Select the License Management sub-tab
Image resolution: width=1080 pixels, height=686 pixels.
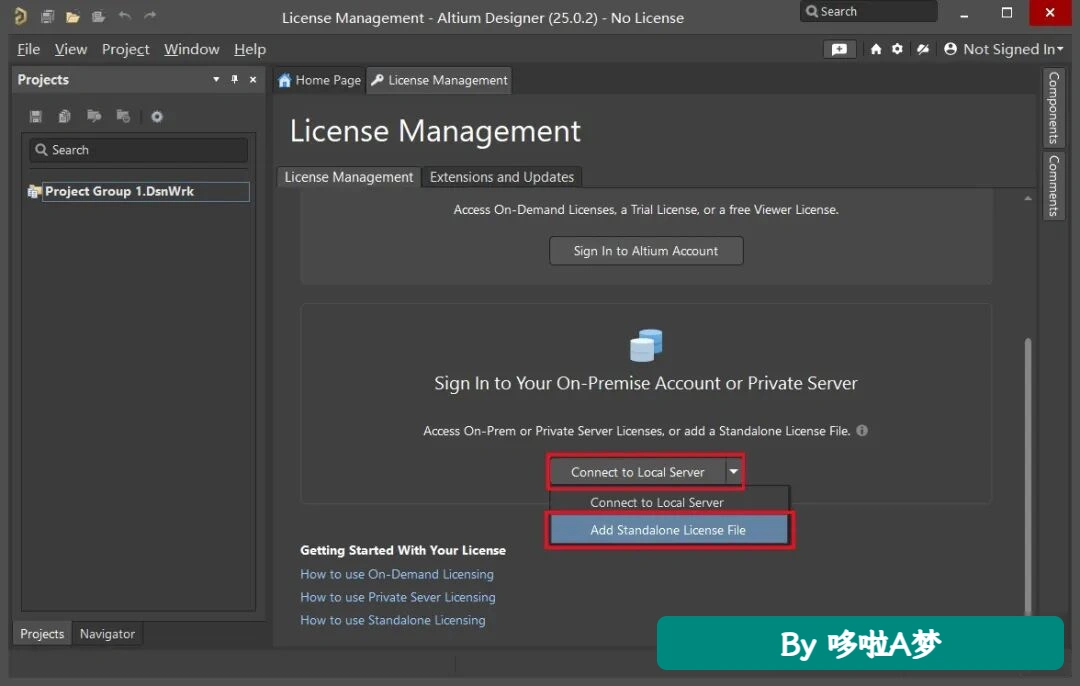pyautogui.click(x=349, y=177)
